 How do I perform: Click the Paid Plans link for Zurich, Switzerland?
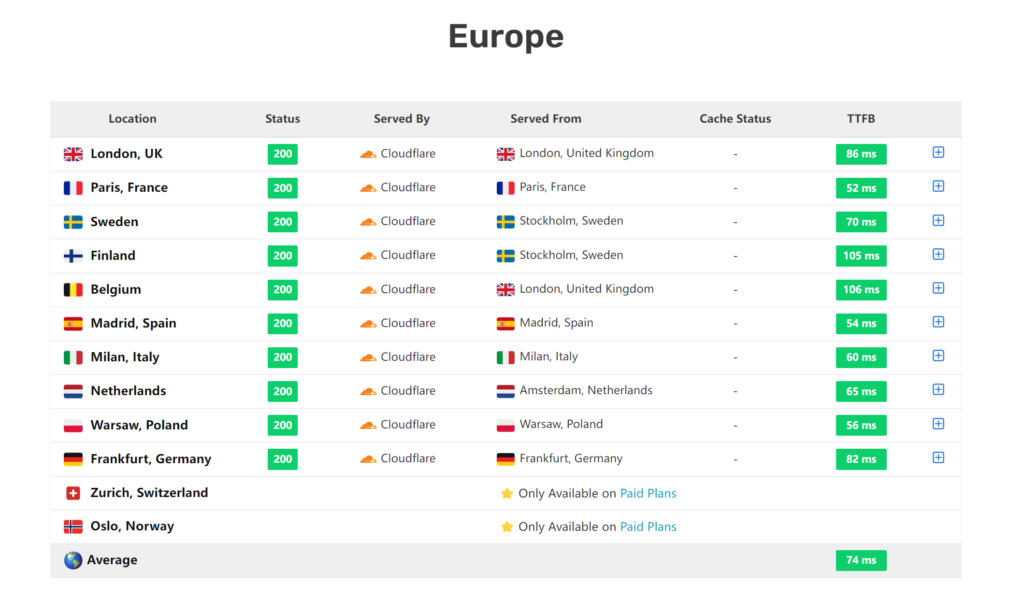pyautogui.click(x=648, y=493)
